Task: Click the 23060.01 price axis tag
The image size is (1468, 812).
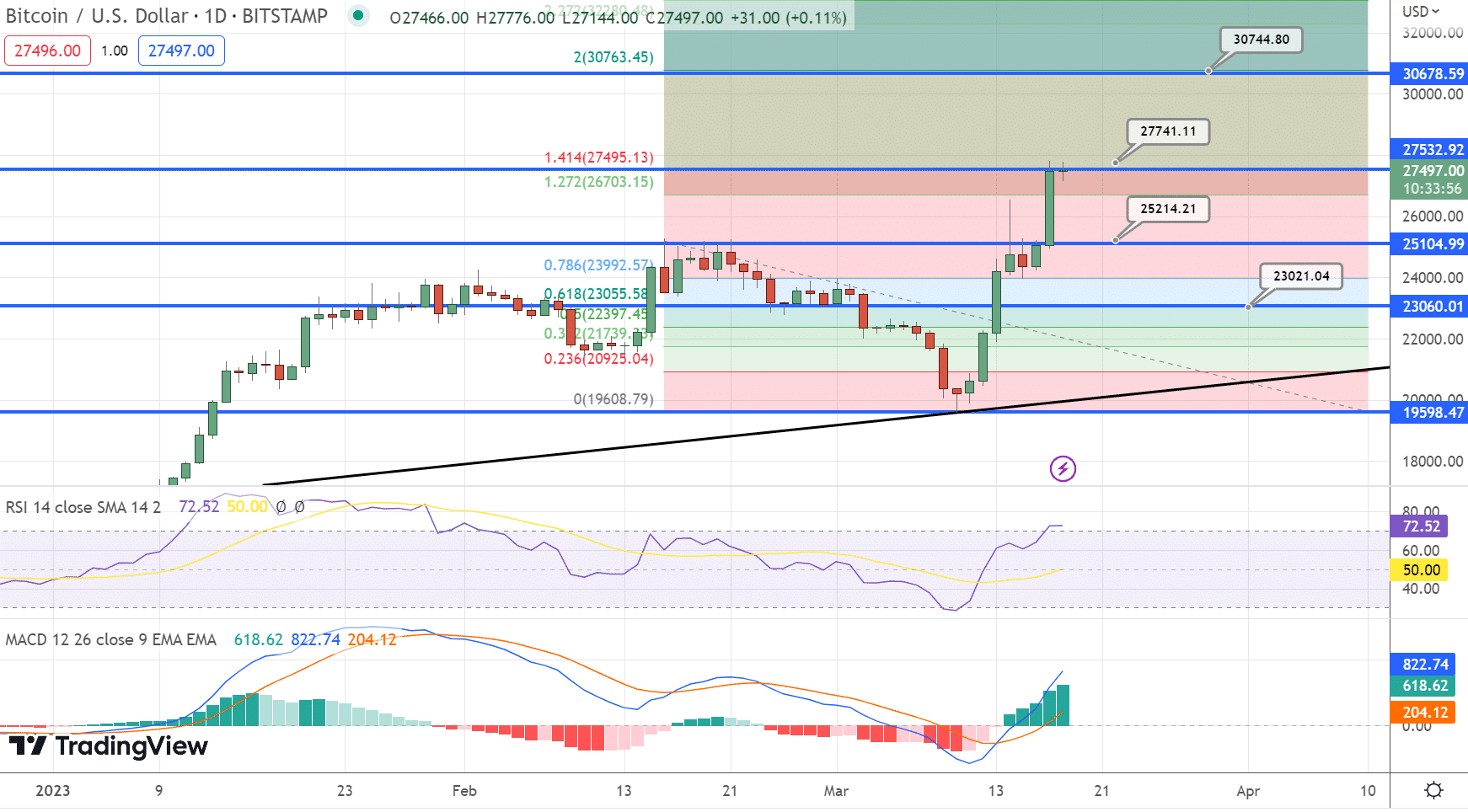Action: (1429, 307)
